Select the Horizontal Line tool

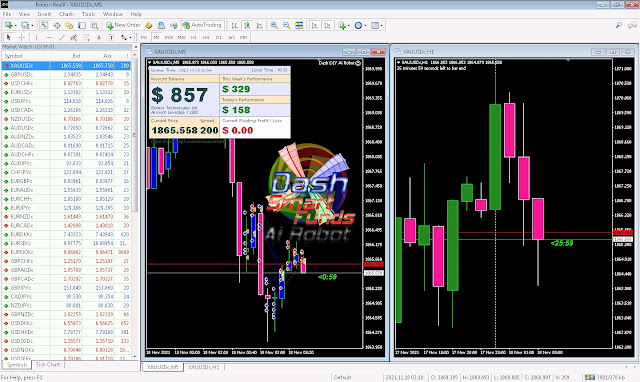tap(49, 38)
